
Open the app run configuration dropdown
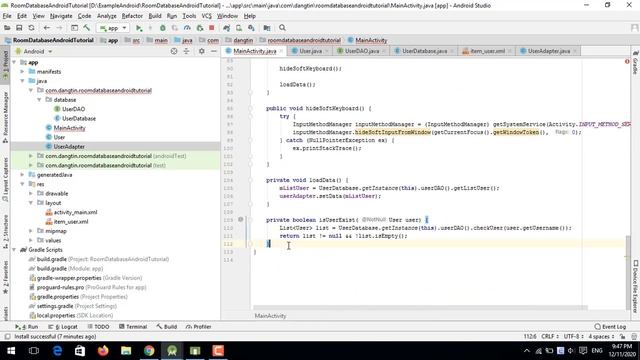tap(113, 28)
